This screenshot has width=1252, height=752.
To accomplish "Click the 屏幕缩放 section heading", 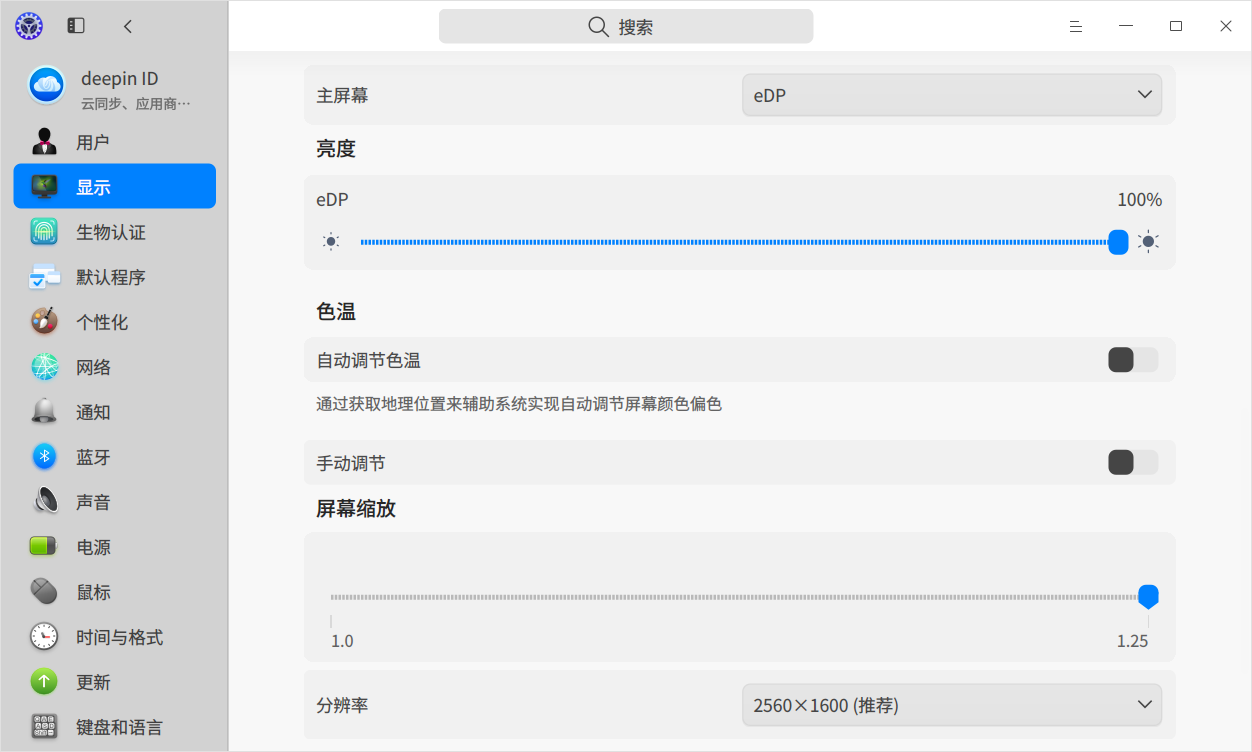I will pyautogui.click(x=356, y=508).
